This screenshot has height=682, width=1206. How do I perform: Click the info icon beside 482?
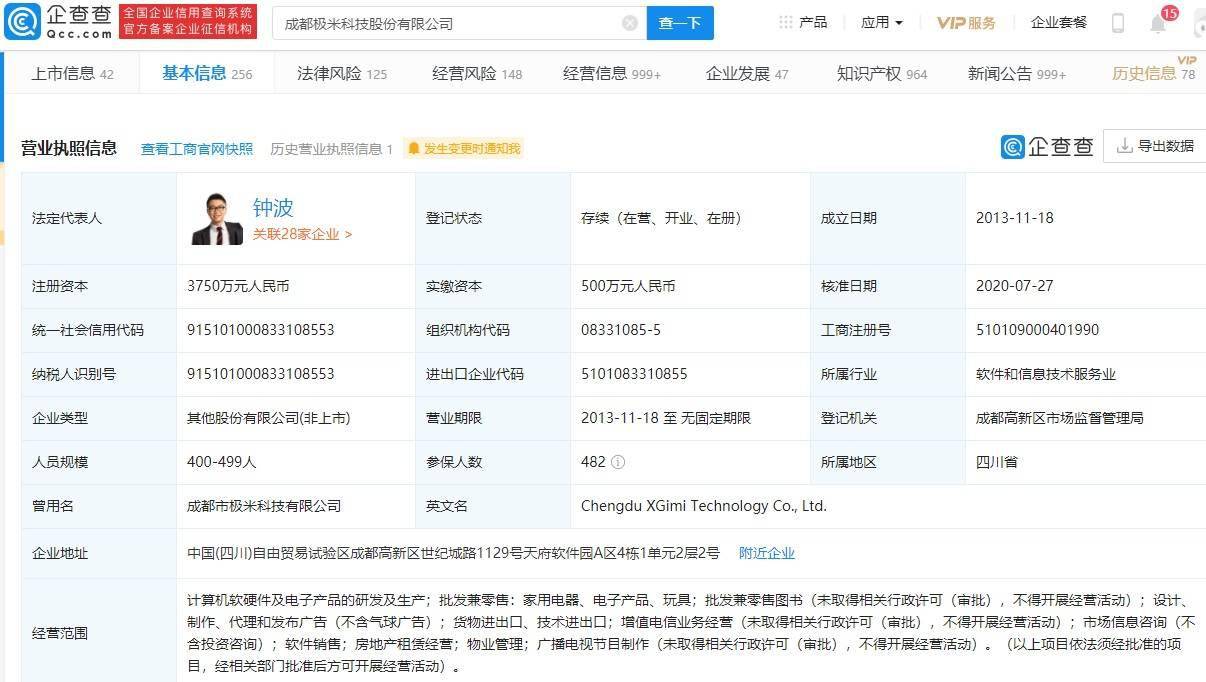pyautogui.click(x=618, y=462)
